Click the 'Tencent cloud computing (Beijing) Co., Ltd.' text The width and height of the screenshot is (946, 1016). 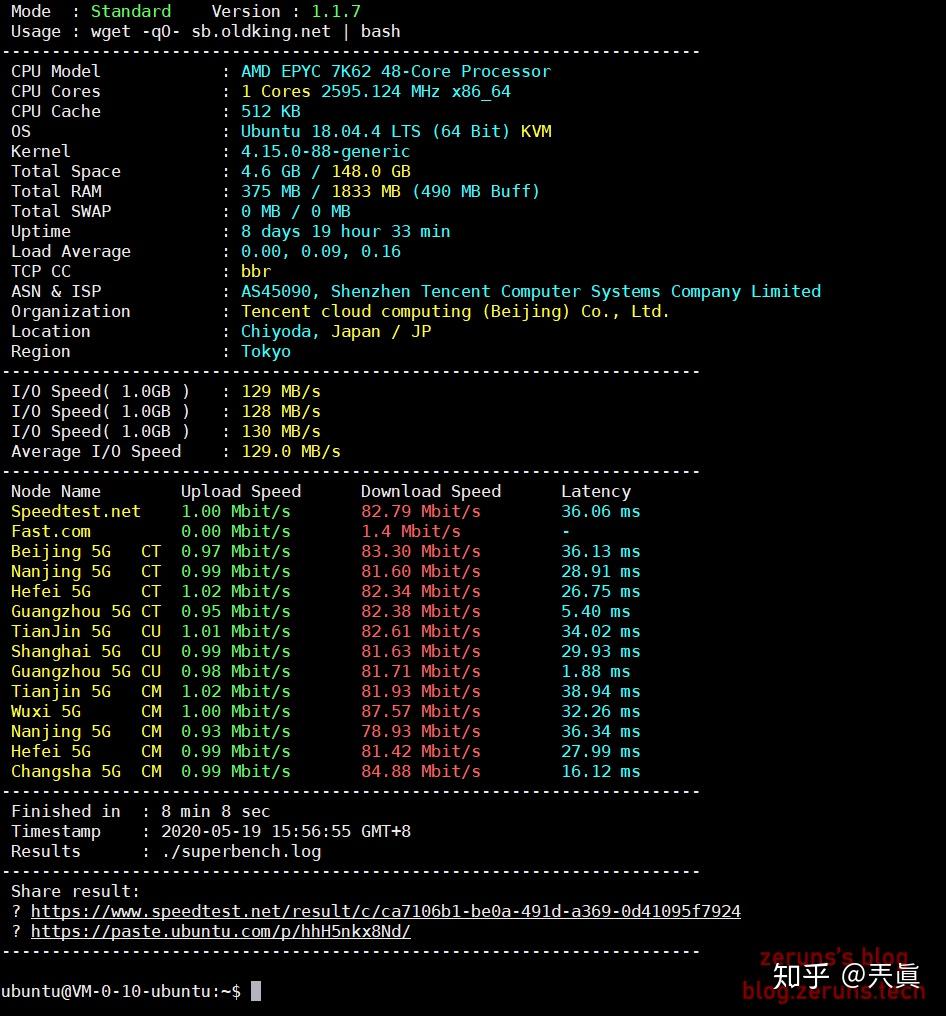(x=455, y=312)
